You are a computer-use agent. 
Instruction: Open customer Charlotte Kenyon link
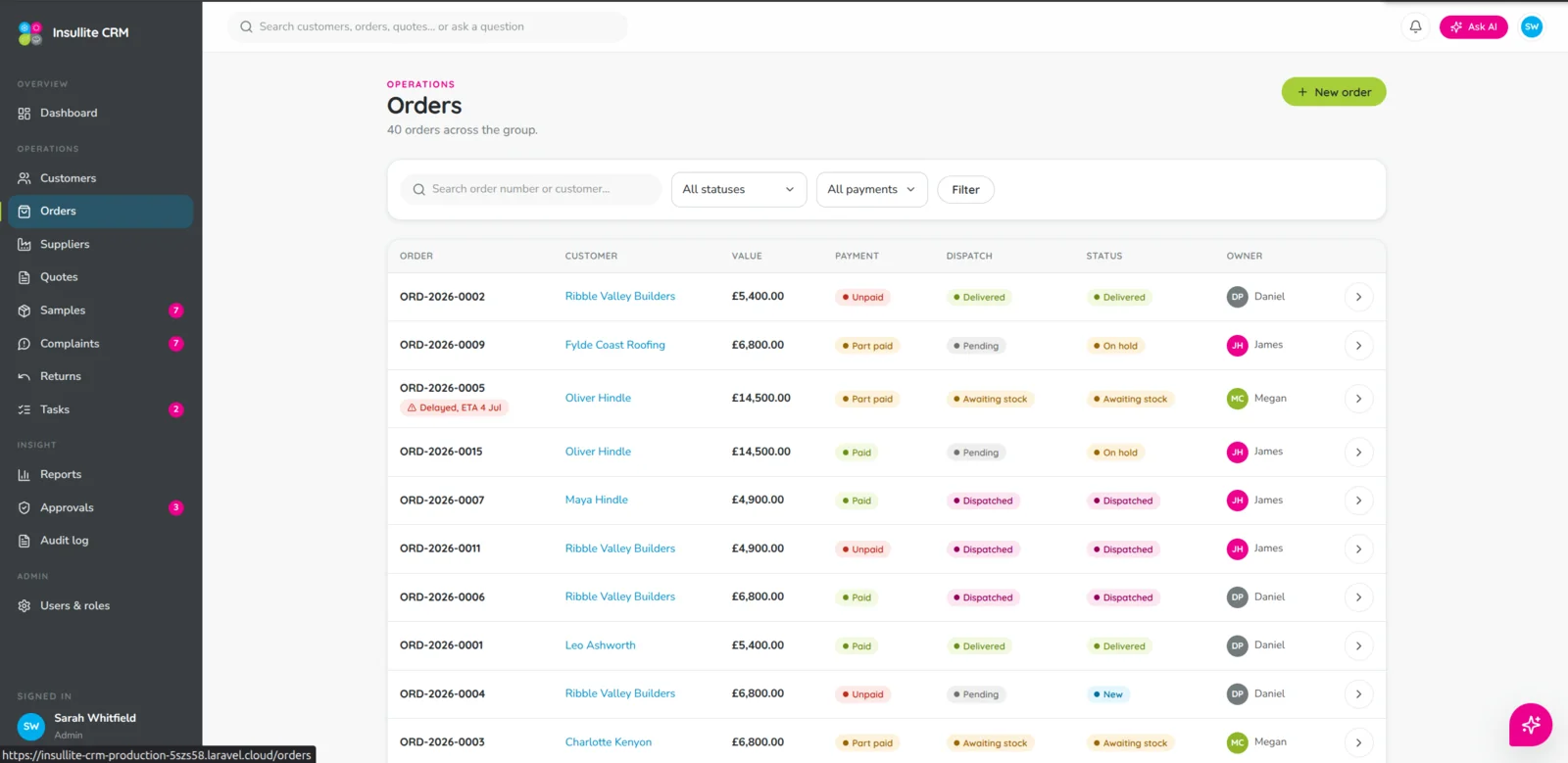click(608, 742)
